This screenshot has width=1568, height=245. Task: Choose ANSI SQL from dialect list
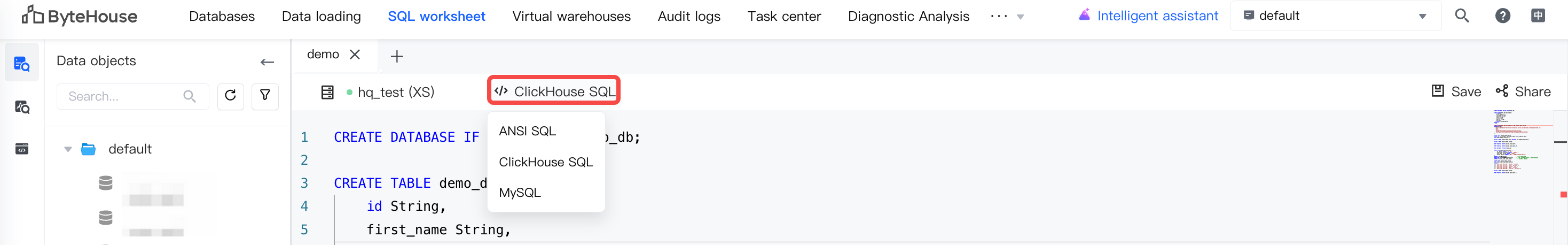[527, 131]
